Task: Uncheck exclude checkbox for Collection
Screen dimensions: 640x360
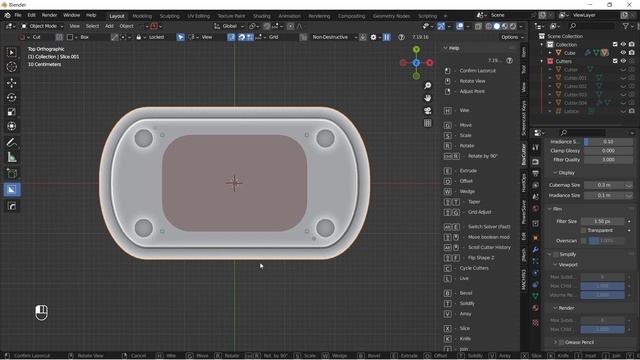Action: coord(615,44)
